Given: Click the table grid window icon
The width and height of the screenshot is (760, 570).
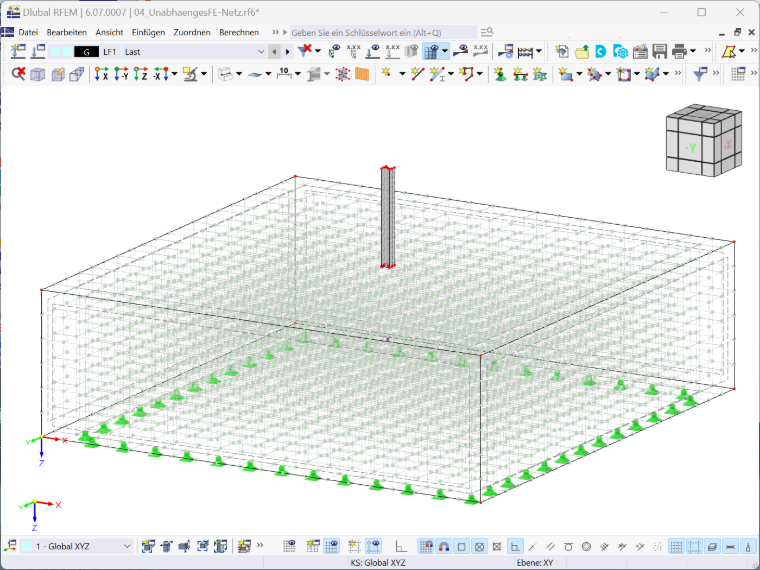Looking at the screenshot, I should coord(738,74).
